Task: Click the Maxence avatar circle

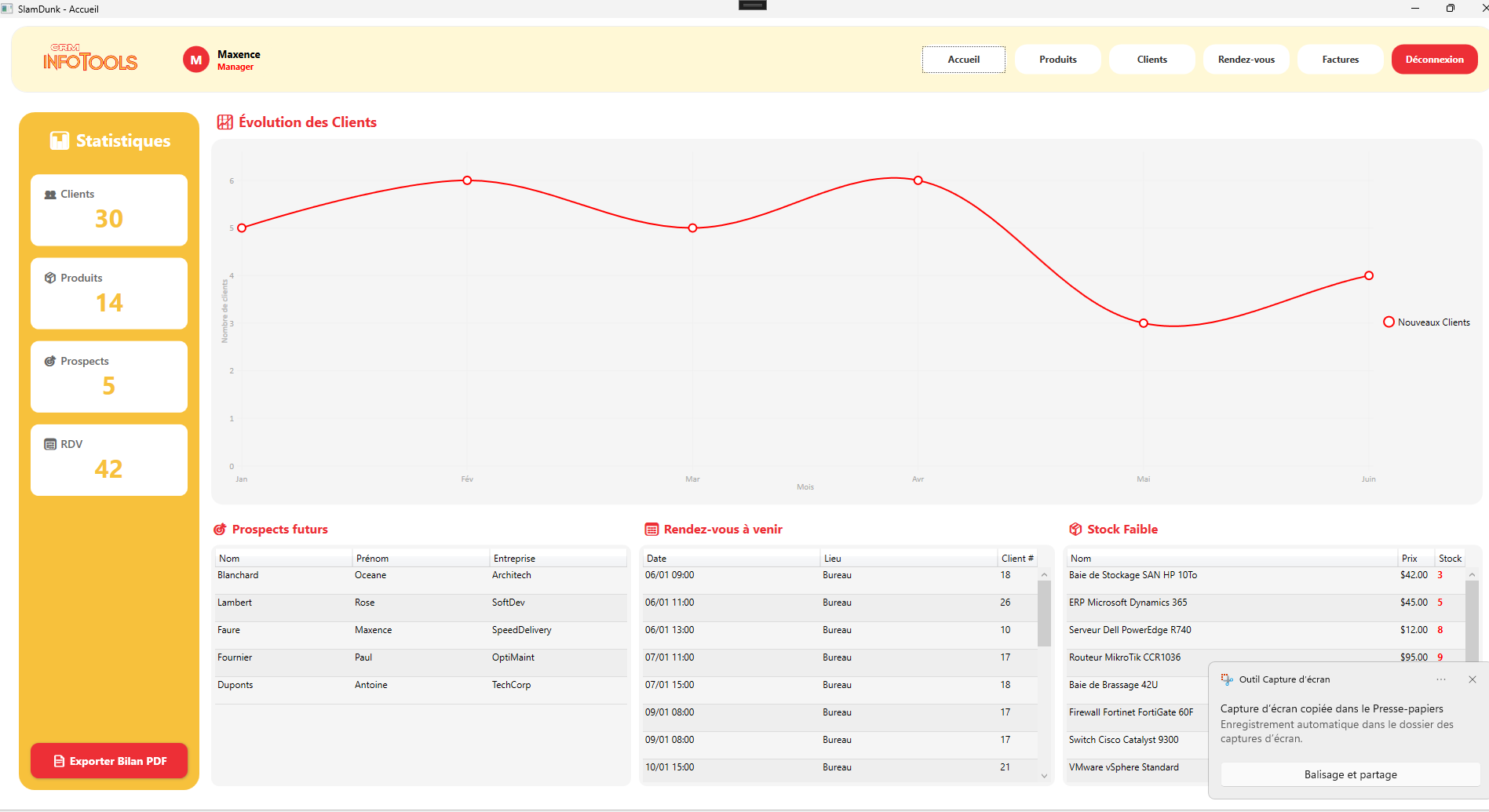Action: (x=195, y=59)
